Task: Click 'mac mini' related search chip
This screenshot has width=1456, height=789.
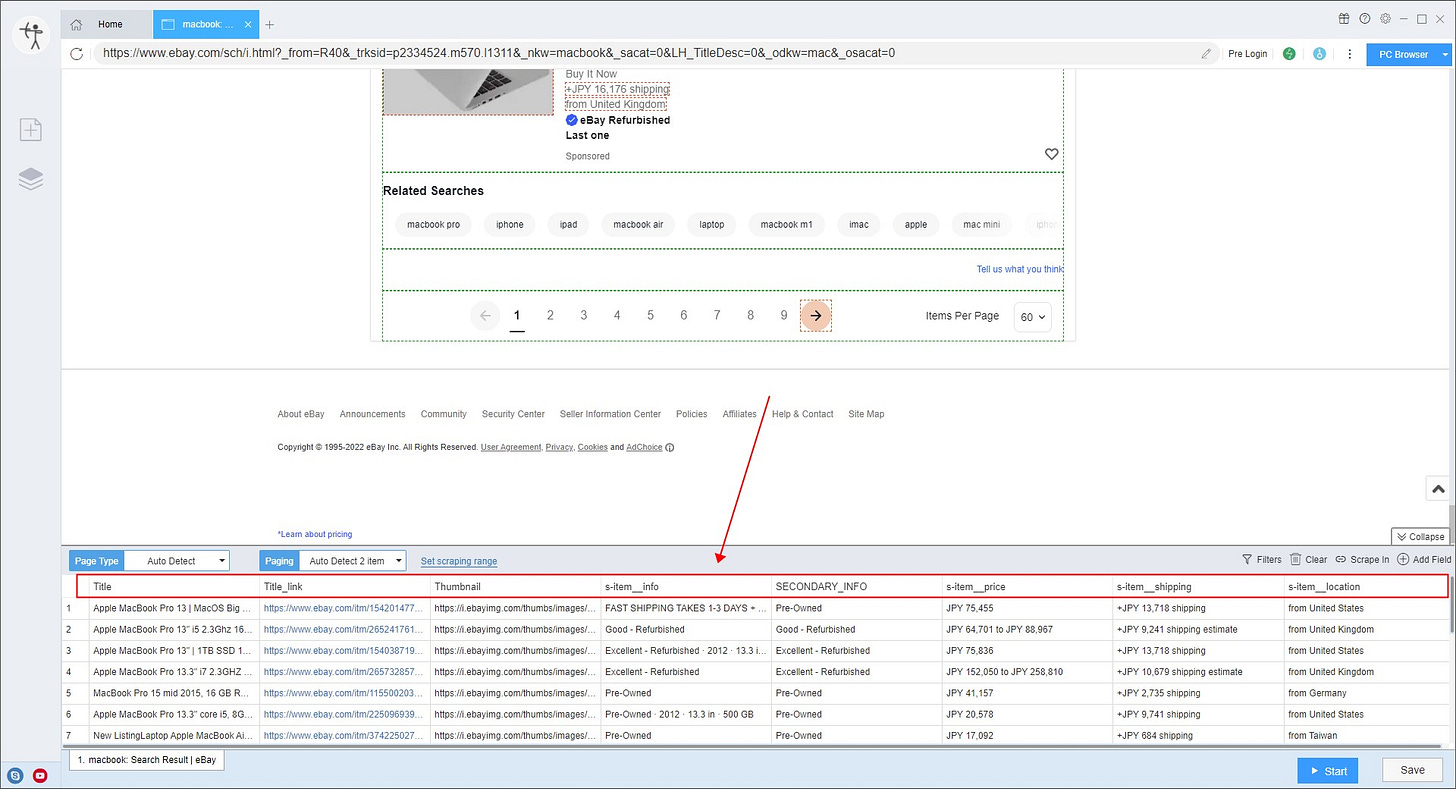Action: point(981,224)
